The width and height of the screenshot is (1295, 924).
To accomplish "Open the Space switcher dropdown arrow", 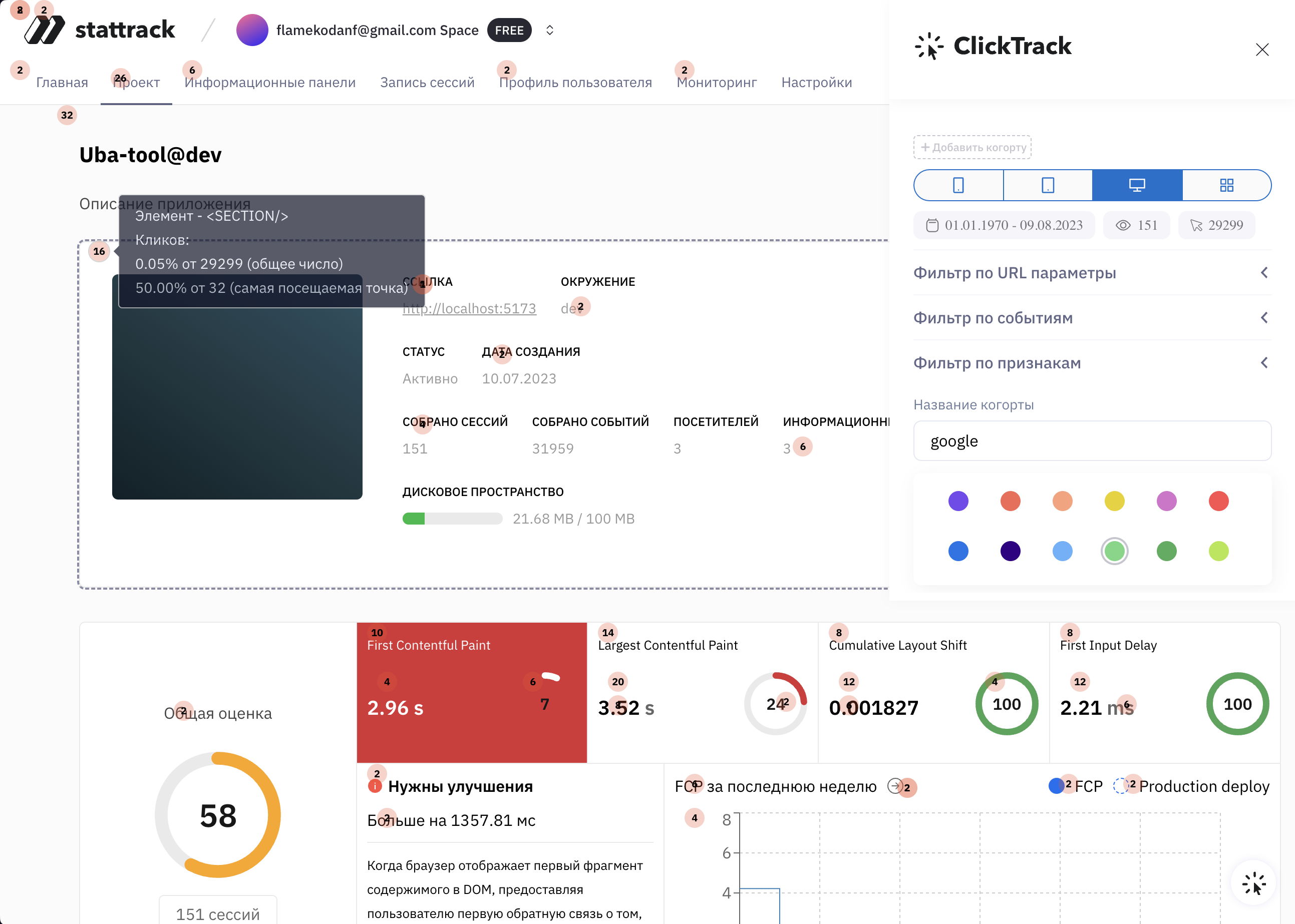I will pyautogui.click(x=549, y=30).
